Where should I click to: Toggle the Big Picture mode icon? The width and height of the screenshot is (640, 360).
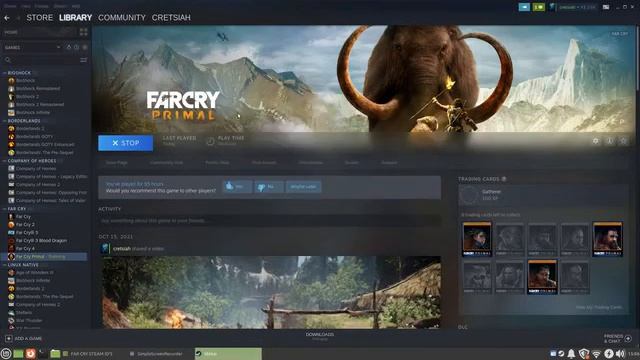(x=606, y=7)
